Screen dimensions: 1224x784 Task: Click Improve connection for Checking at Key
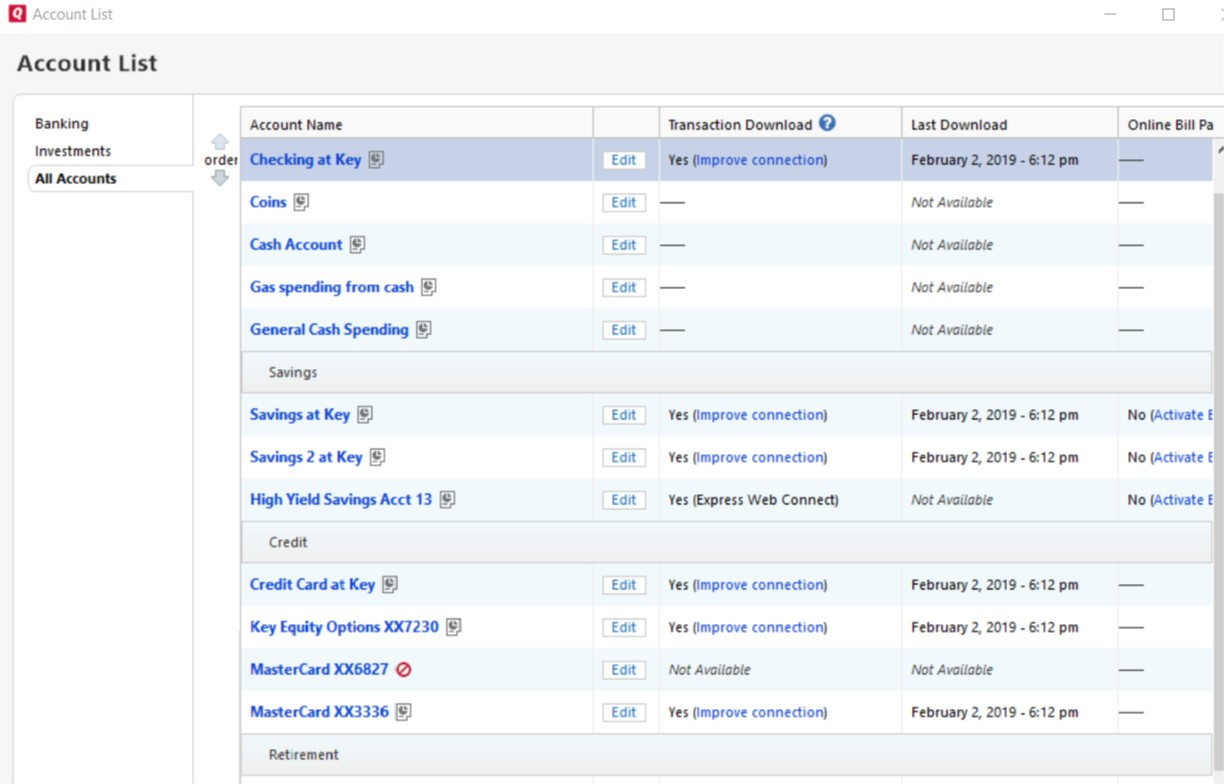pyautogui.click(x=760, y=160)
